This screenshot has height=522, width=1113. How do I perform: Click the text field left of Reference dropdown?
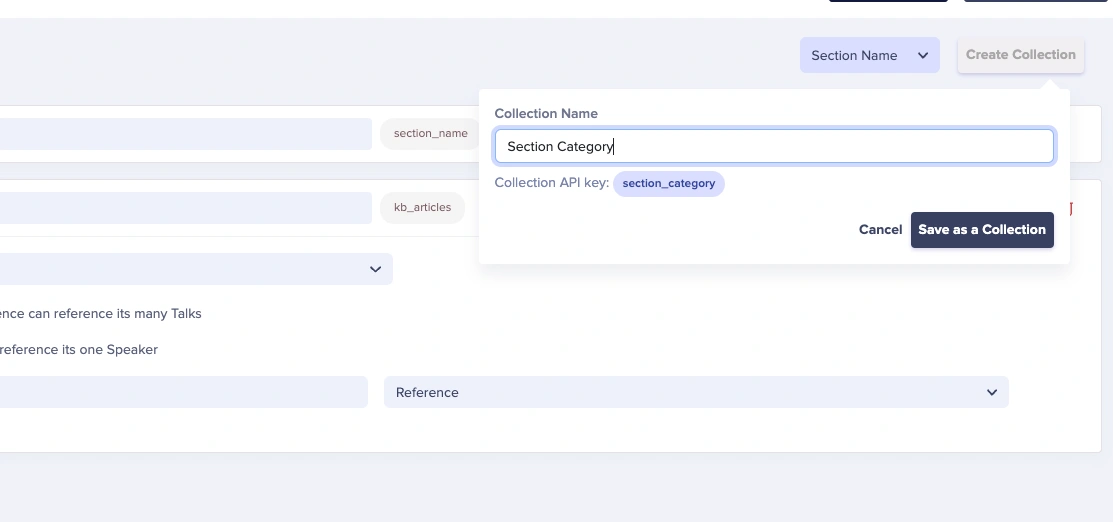pos(183,392)
